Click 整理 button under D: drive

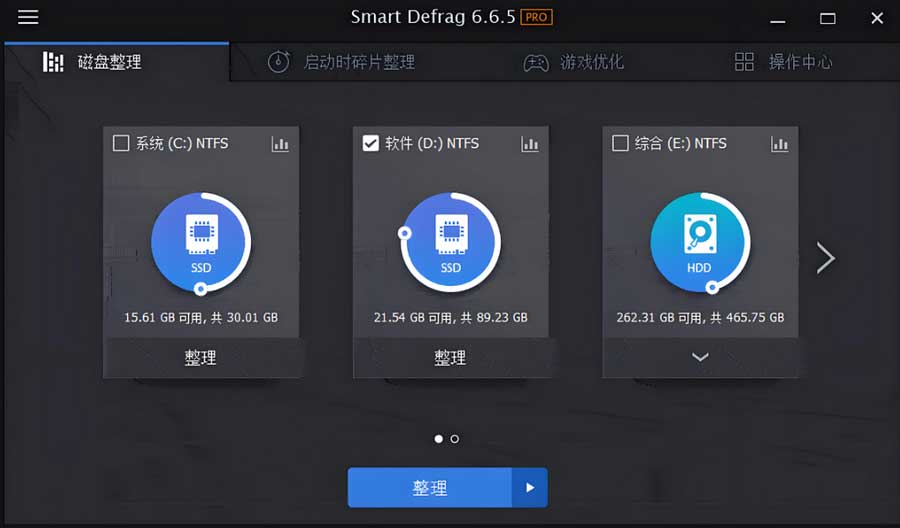tap(451, 358)
